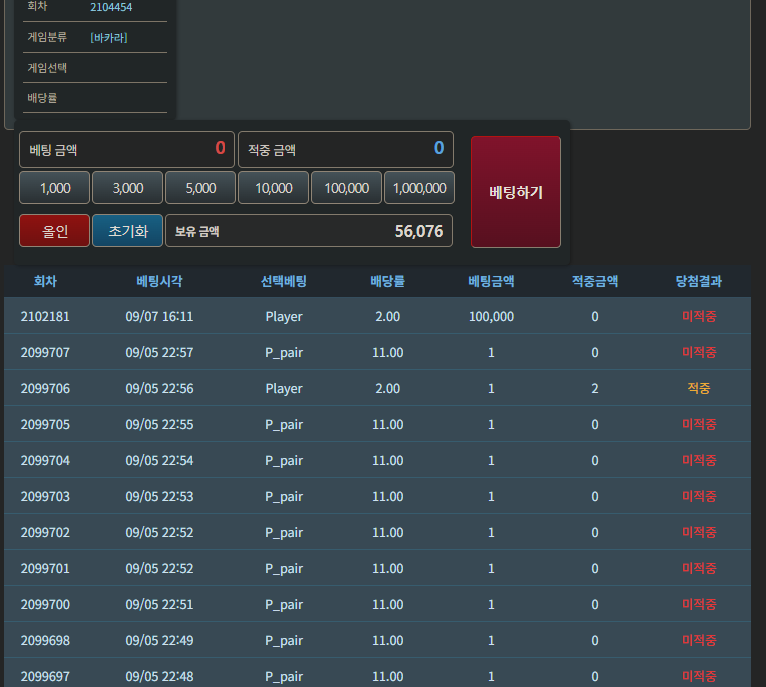Click payout amount 2 in round 2099706 row

pyautogui.click(x=595, y=388)
